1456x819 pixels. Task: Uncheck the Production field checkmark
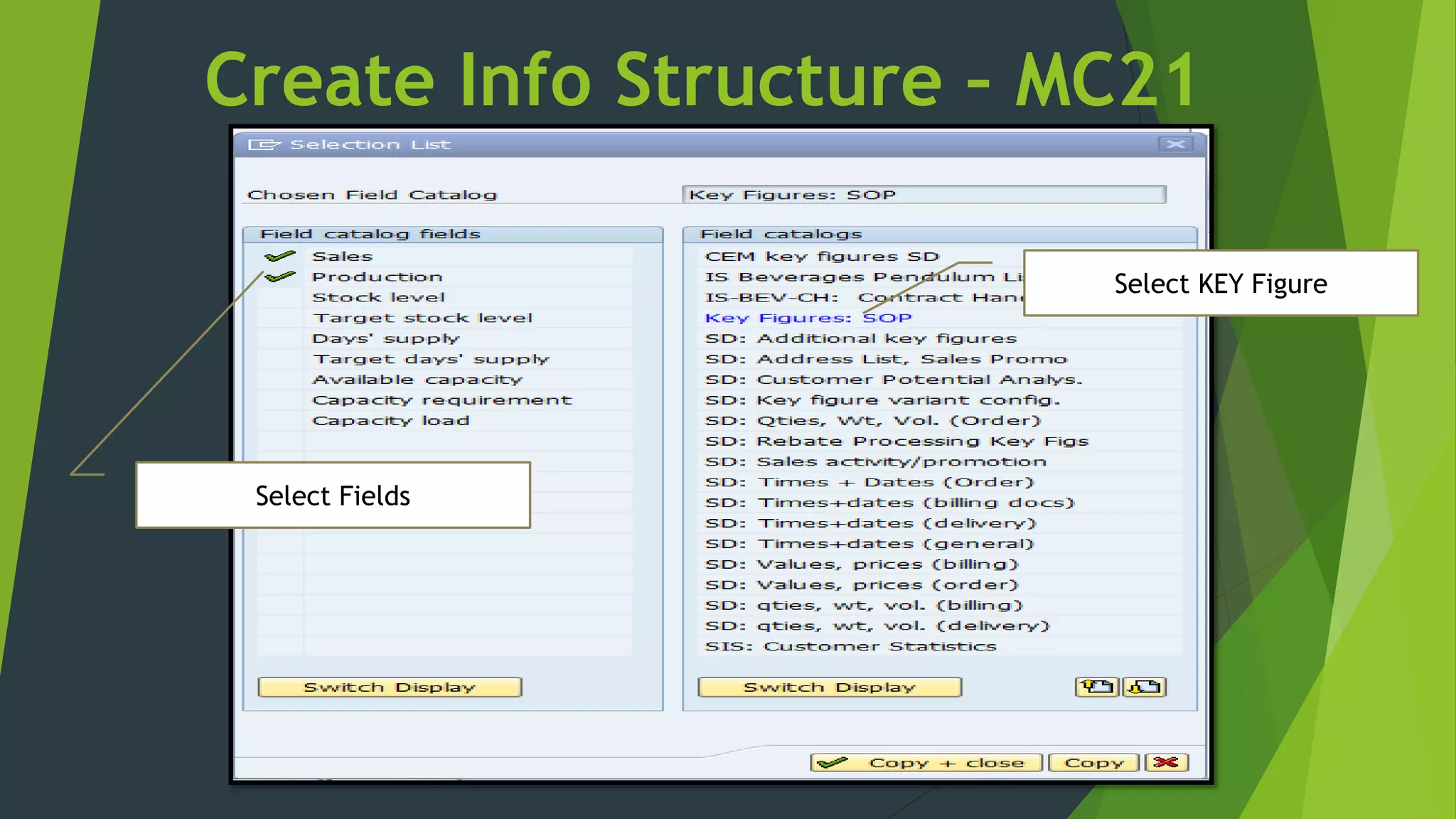pyautogui.click(x=280, y=277)
